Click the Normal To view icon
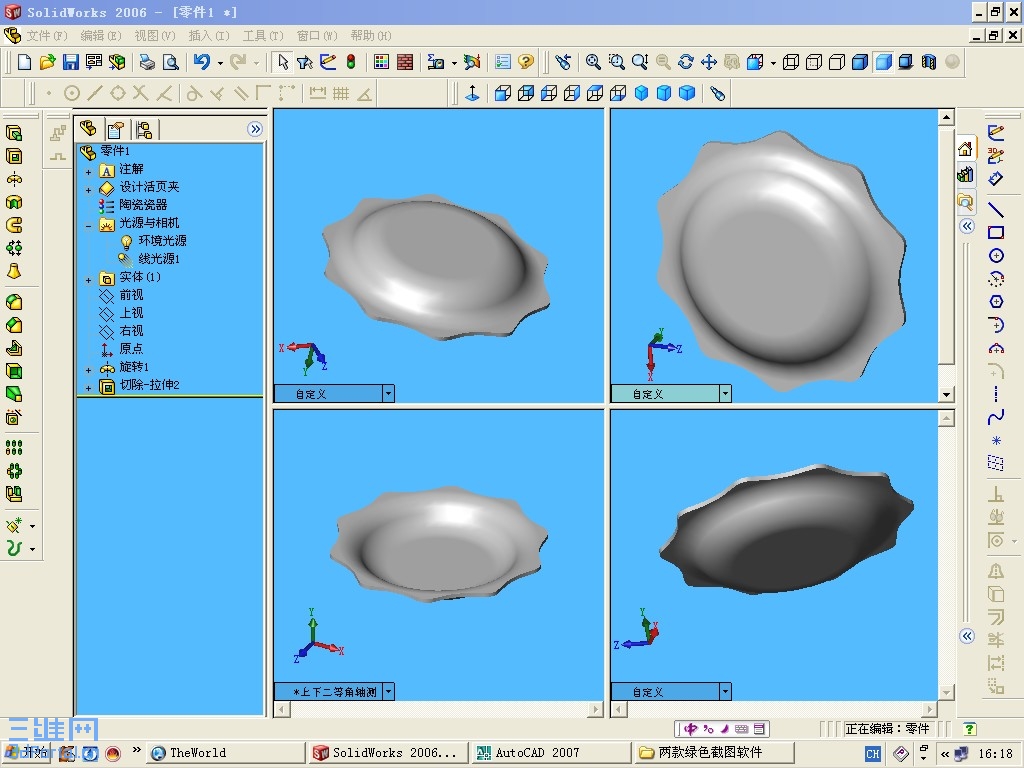Screen dimensions: 1024x768 pyautogui.click(x=473, y=93)
